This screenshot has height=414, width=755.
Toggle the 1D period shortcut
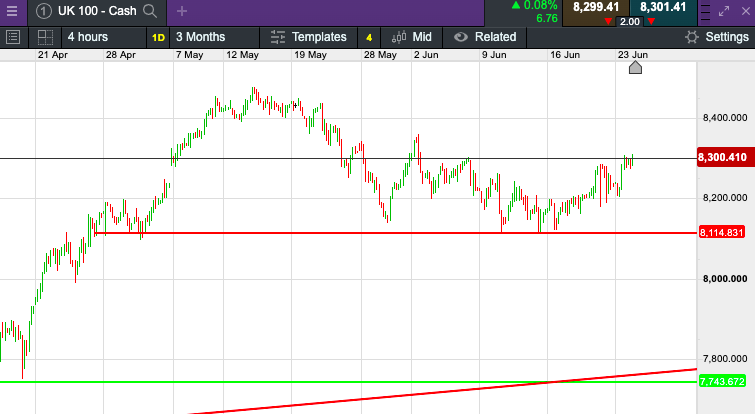158,37
